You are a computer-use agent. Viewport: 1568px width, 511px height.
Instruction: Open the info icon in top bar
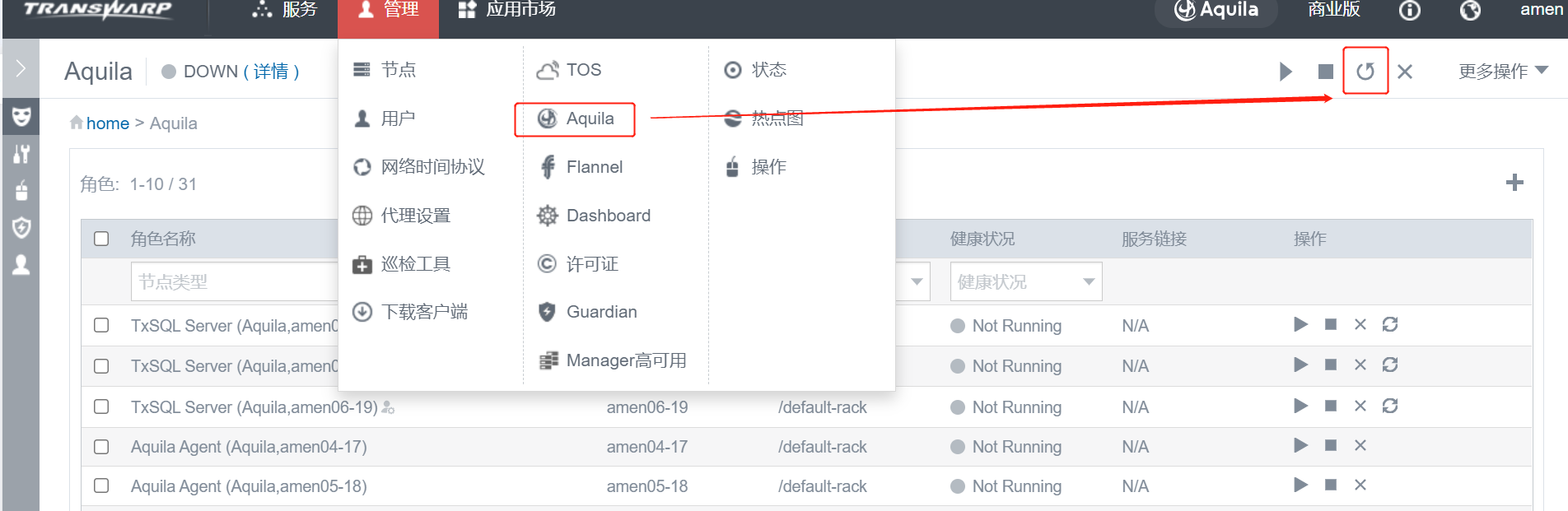(x=1409, y=11)
